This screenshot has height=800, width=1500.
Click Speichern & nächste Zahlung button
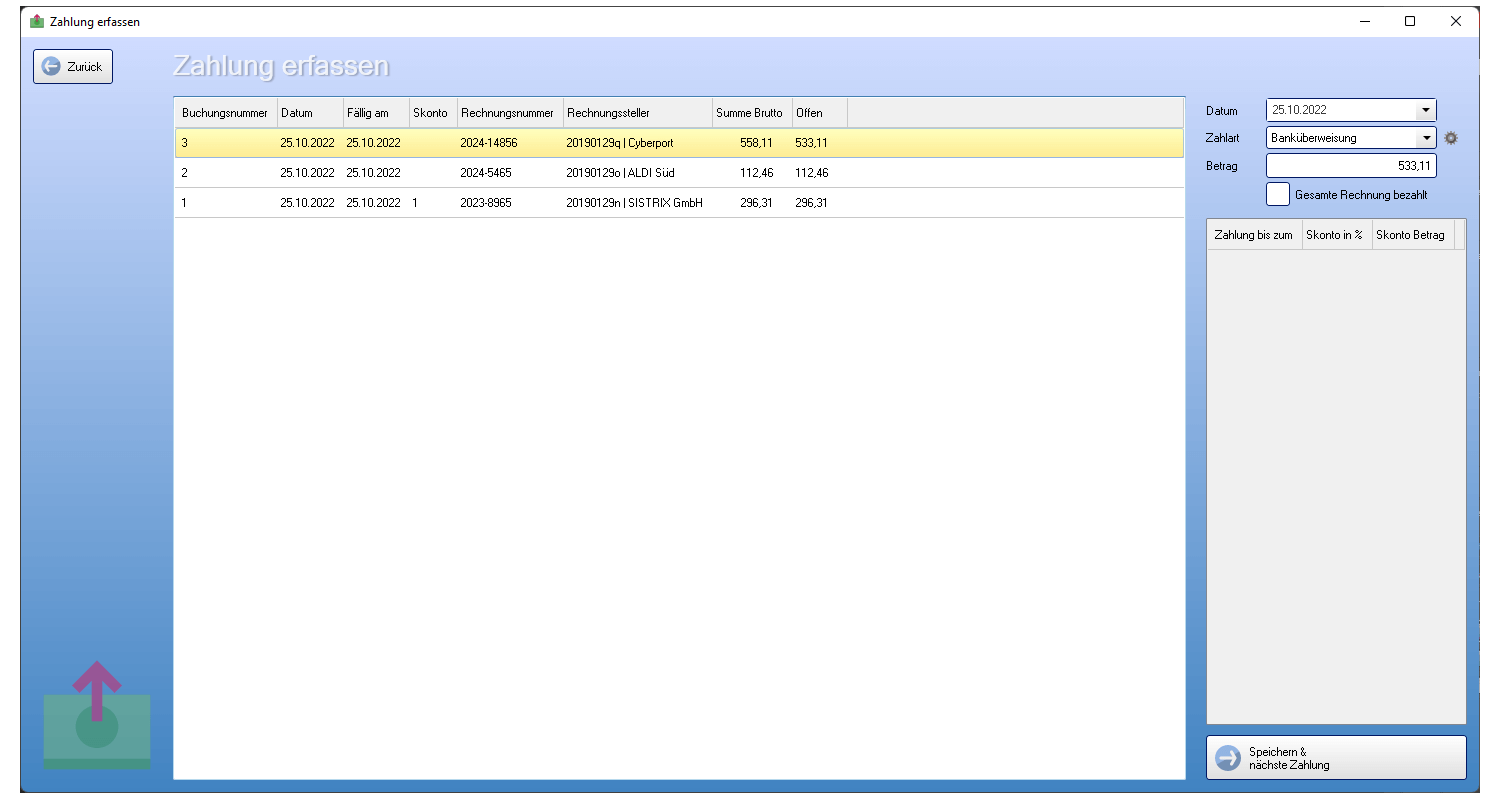tap(1336, 758)
